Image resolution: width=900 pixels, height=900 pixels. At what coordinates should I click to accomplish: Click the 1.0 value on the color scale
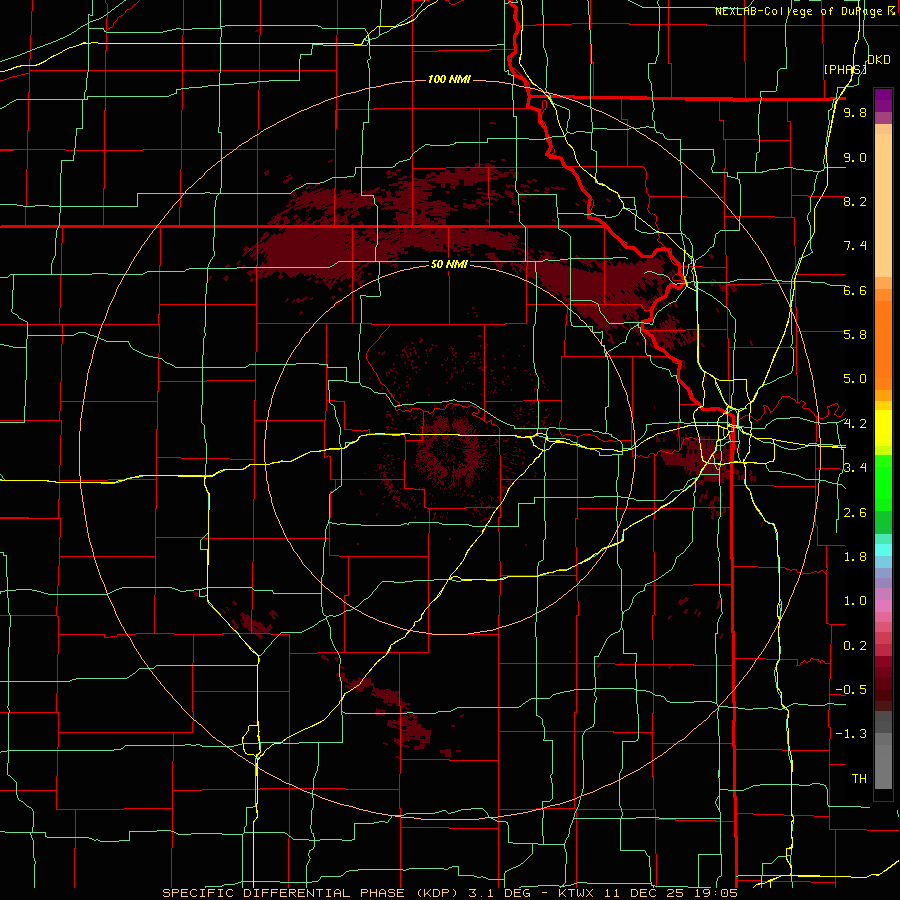coord(855,601)
